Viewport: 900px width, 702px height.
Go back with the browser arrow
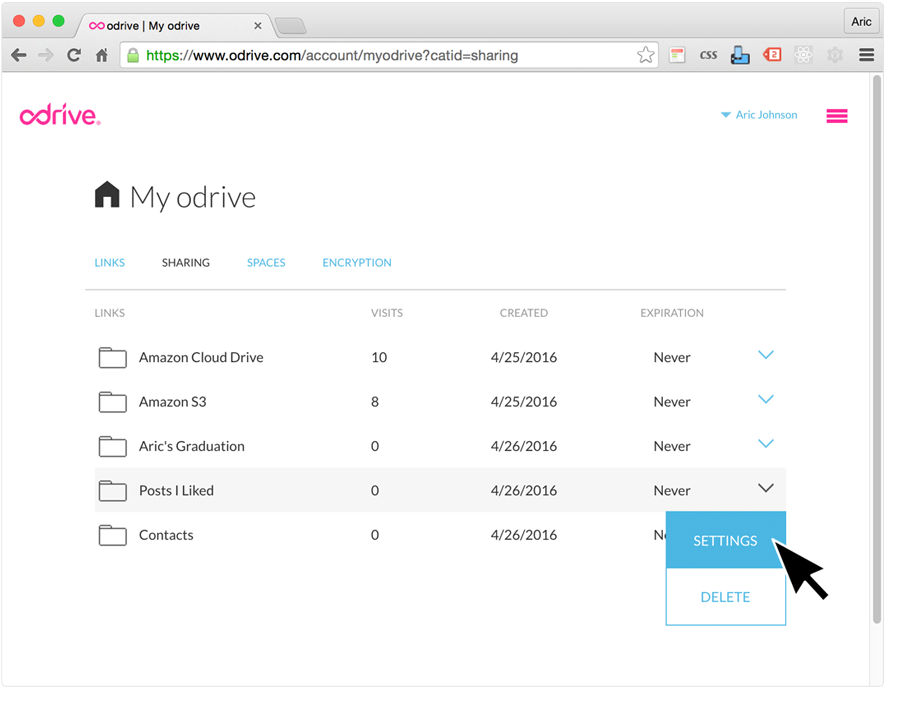point(19,56)
